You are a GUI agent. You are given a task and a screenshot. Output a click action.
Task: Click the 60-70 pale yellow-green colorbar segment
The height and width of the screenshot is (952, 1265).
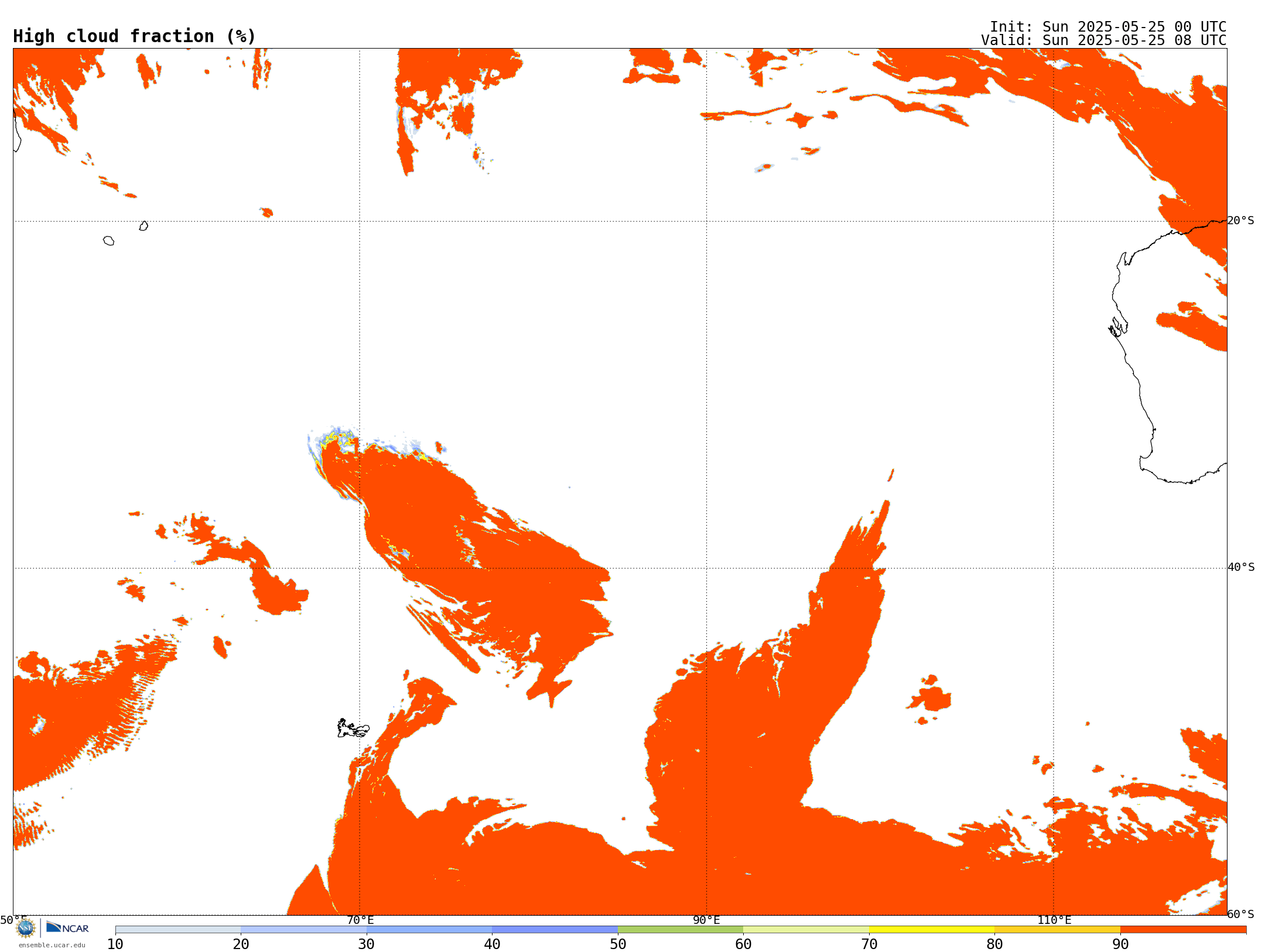806,930
